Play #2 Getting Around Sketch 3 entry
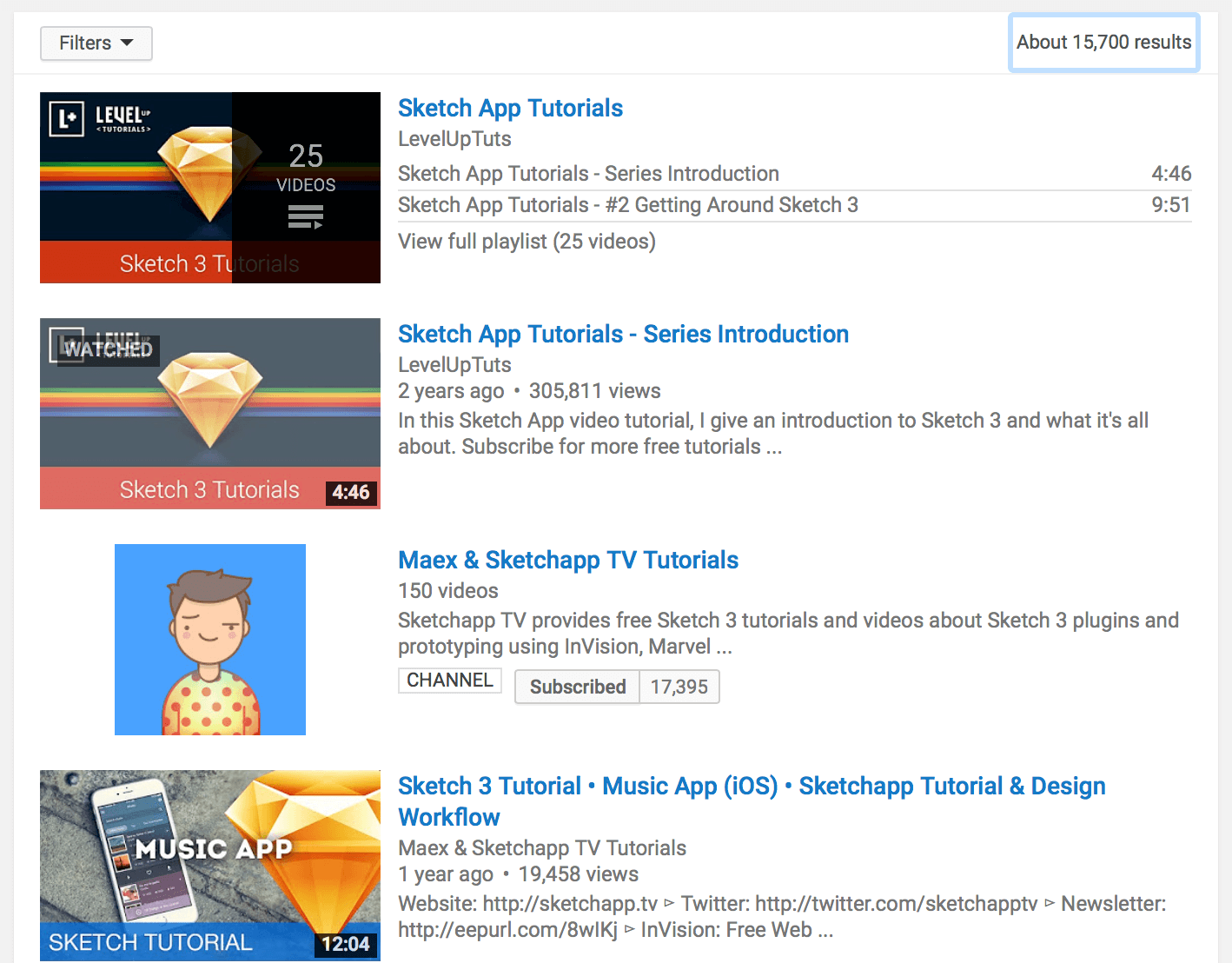The width and height of the screenshot is (1232, 963). 627,205
